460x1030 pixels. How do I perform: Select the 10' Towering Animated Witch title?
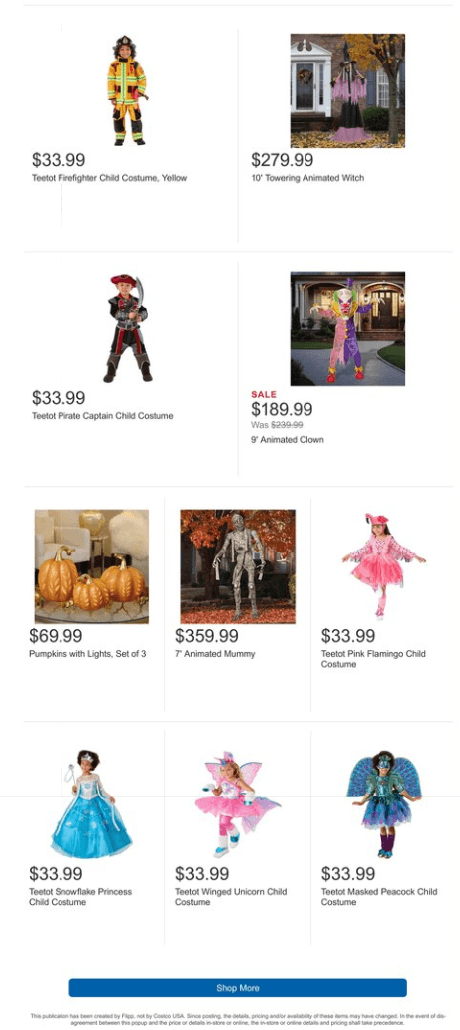[x=308, y=178]
